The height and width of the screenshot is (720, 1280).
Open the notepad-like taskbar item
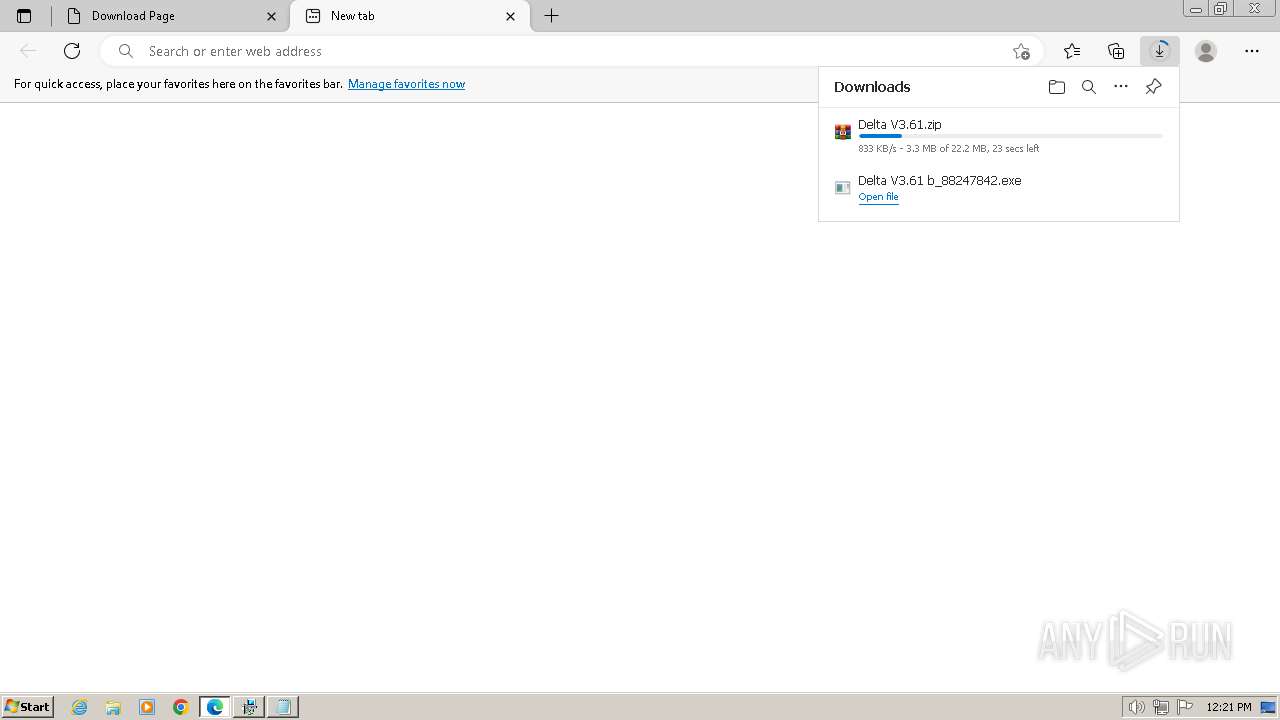(x=283, y=707)
